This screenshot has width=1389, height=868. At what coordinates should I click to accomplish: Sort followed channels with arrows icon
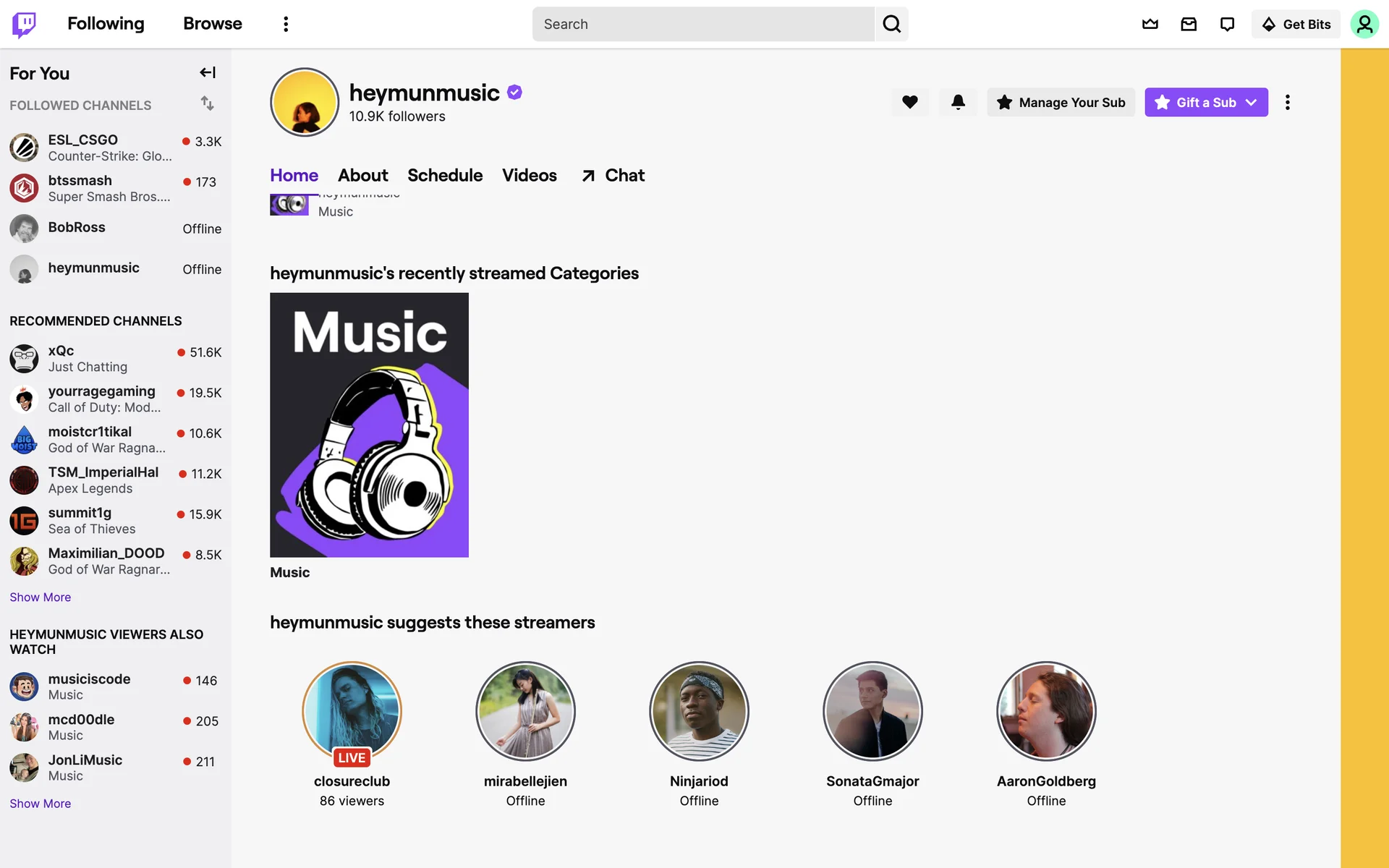tap(208, 103)
